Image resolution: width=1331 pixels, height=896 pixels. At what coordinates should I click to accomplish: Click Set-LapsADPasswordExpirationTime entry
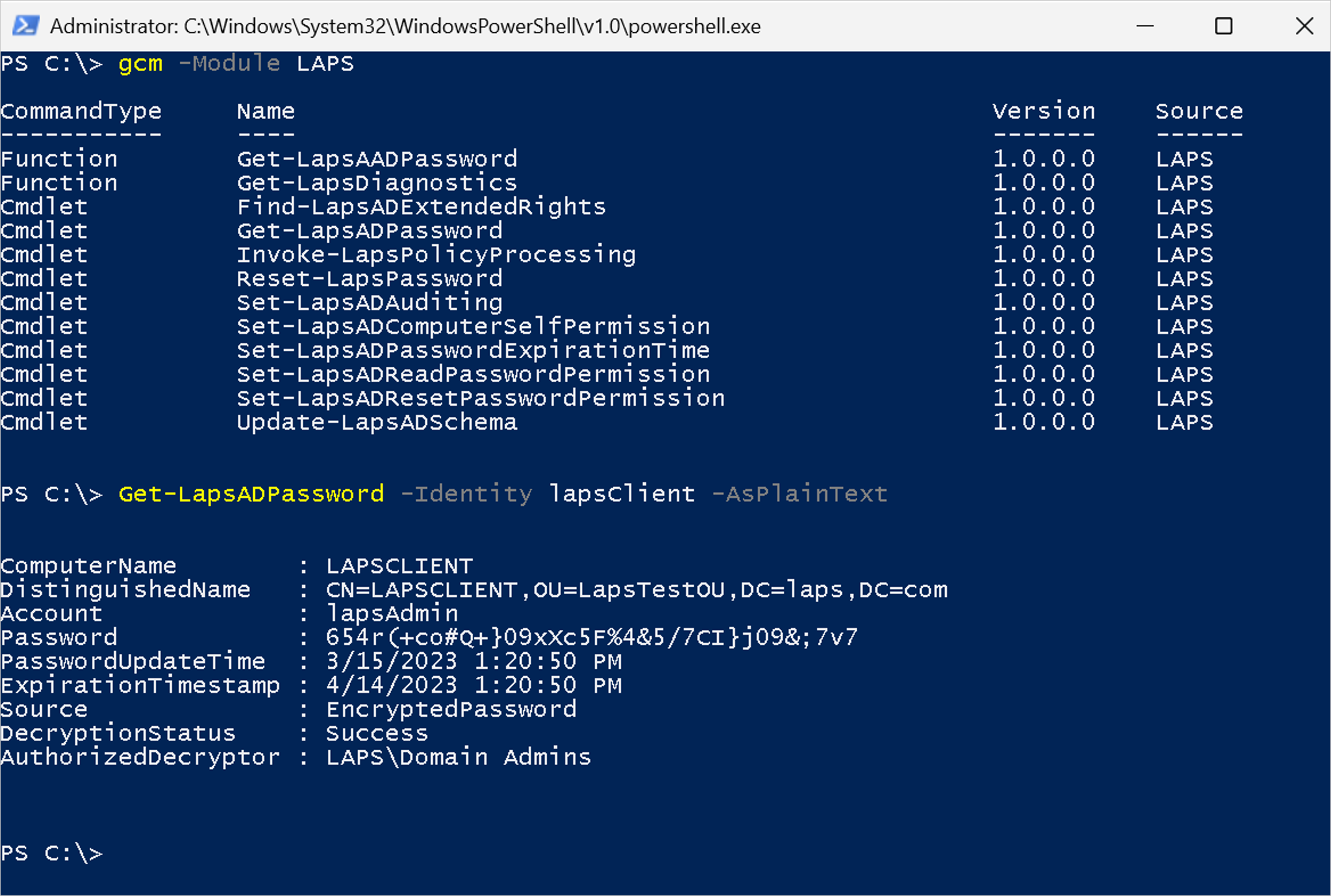coord(473,350)
